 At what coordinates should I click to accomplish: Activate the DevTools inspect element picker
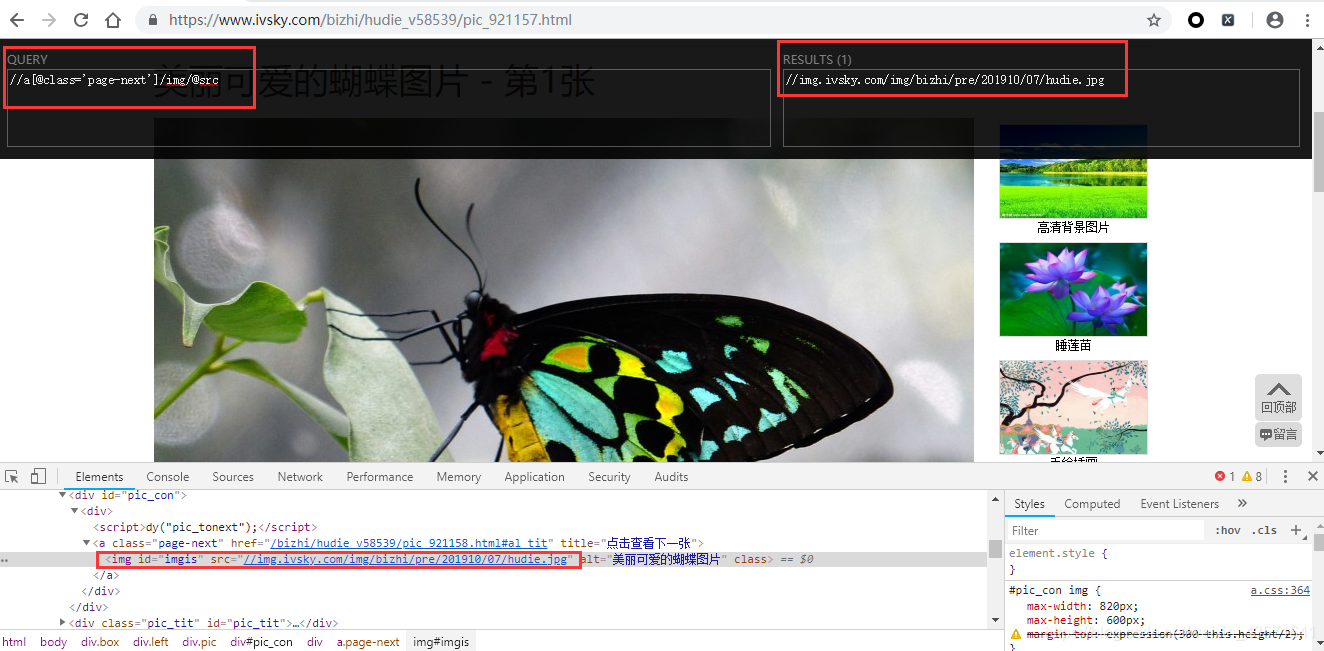coord(12,476)
